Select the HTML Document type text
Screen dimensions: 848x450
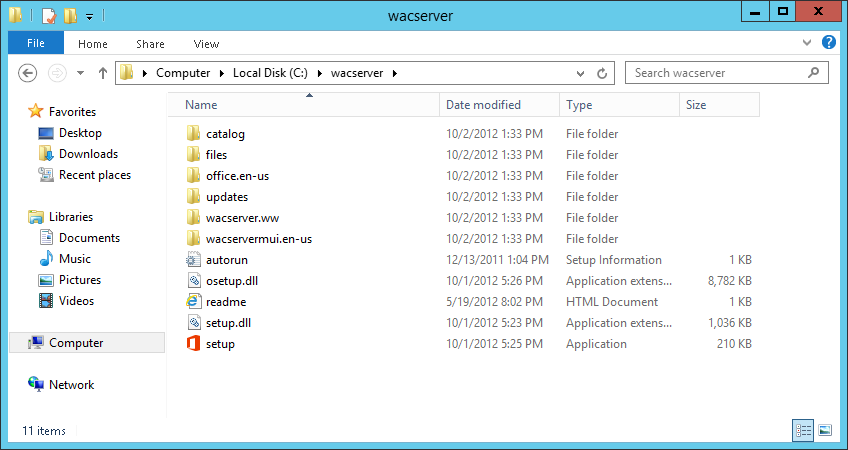tap(612, 302)
